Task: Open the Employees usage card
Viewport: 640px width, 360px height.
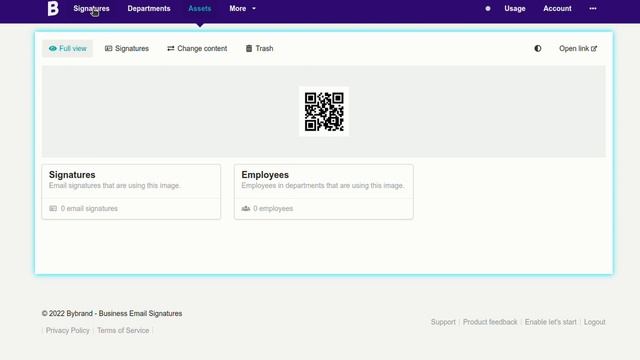Action: (324, 192)
